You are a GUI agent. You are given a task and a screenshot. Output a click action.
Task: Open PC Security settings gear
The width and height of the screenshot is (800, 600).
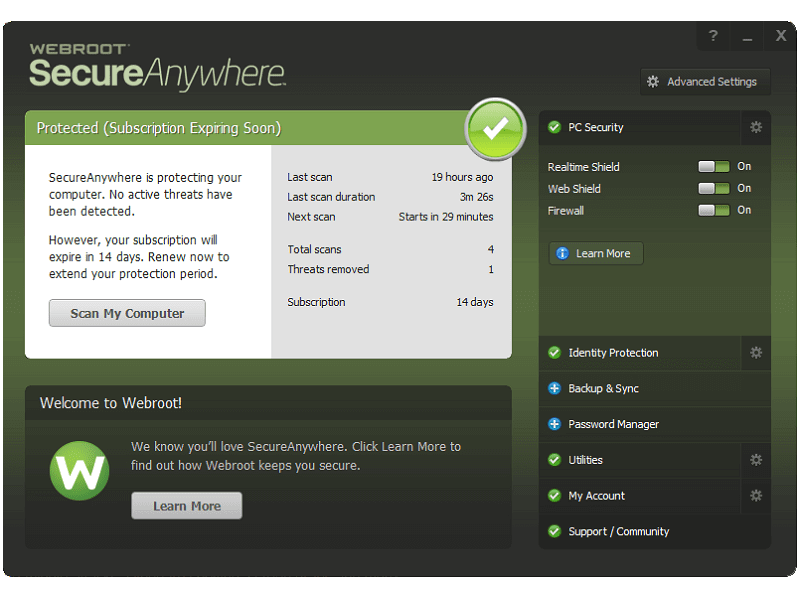[756, 128]
